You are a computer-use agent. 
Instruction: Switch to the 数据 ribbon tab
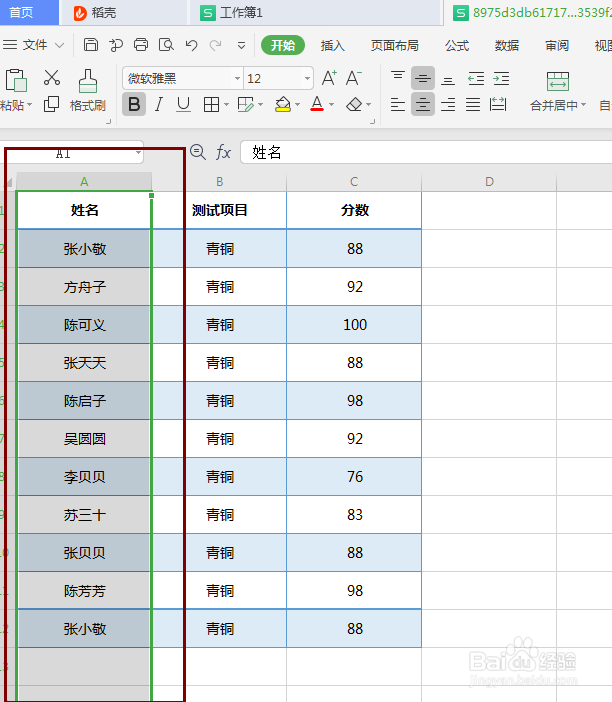506,45
